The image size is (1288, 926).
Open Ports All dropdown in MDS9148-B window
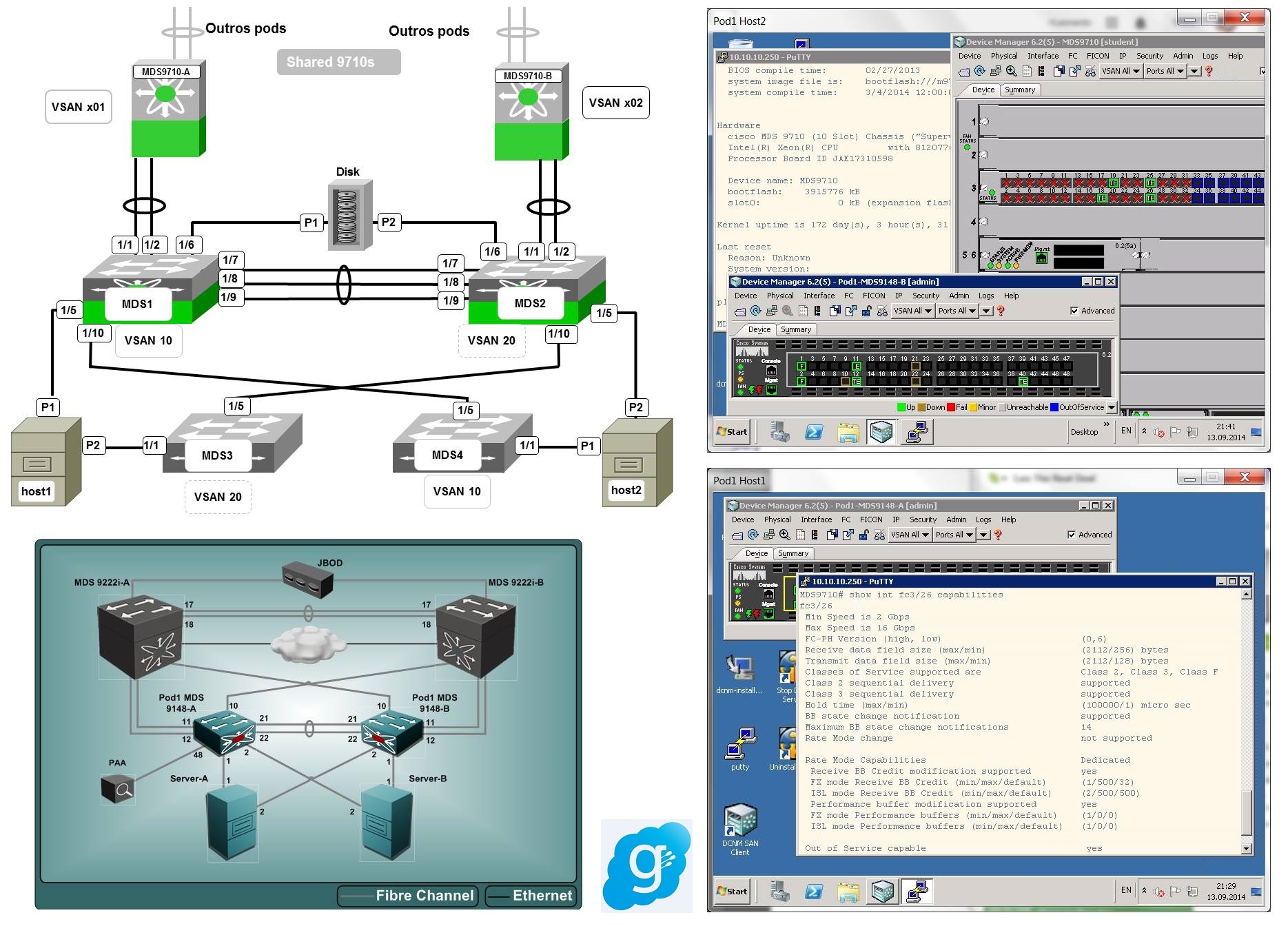point(957,311)
